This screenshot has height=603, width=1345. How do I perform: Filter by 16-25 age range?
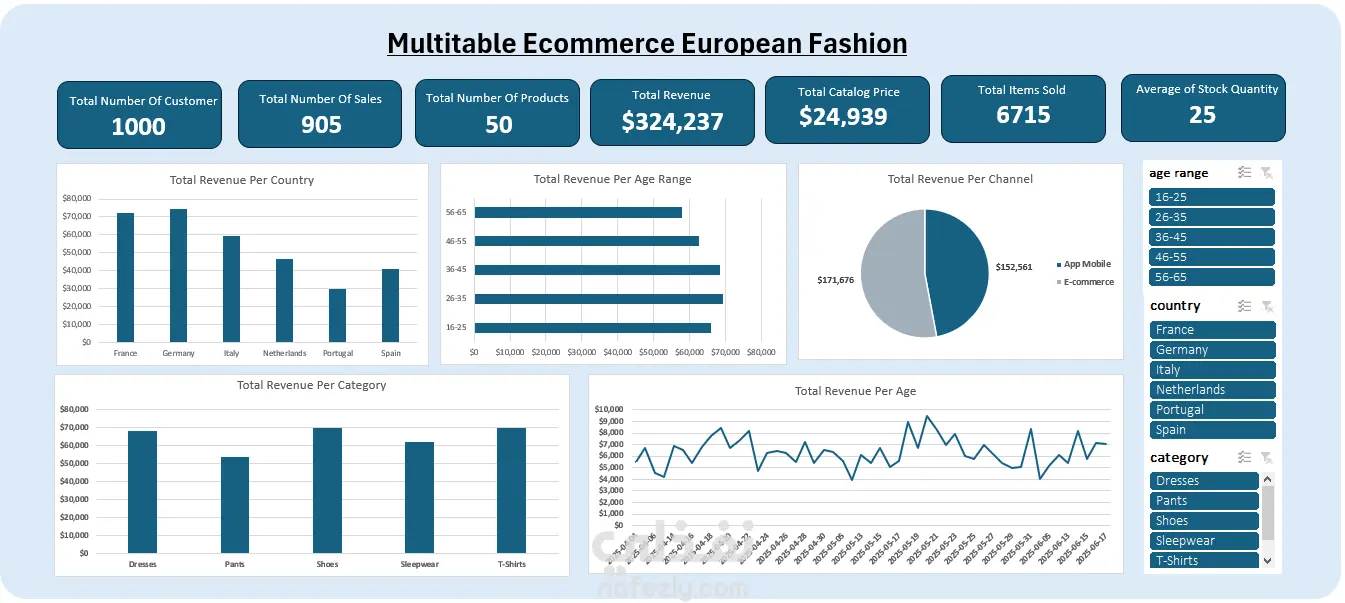point(1213,197)
